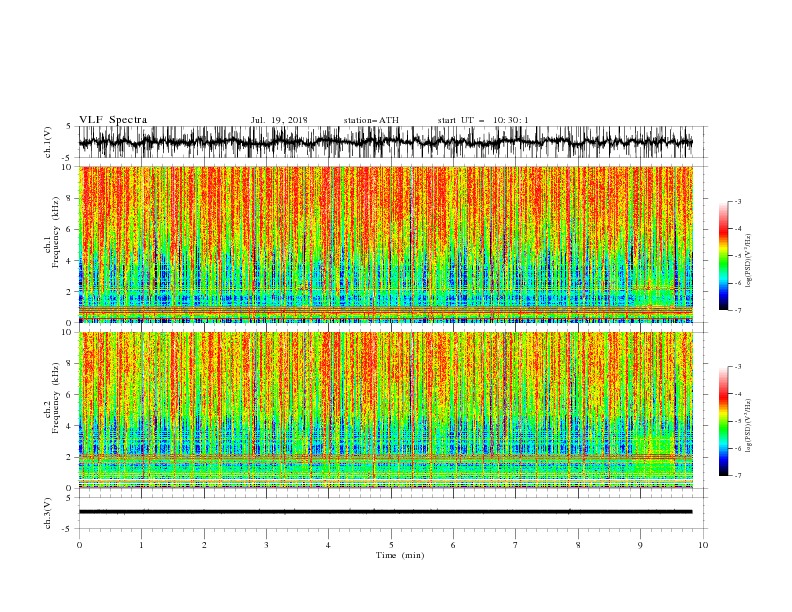Click the '-7' value on ch.2 colorbar

pos(738,476)
